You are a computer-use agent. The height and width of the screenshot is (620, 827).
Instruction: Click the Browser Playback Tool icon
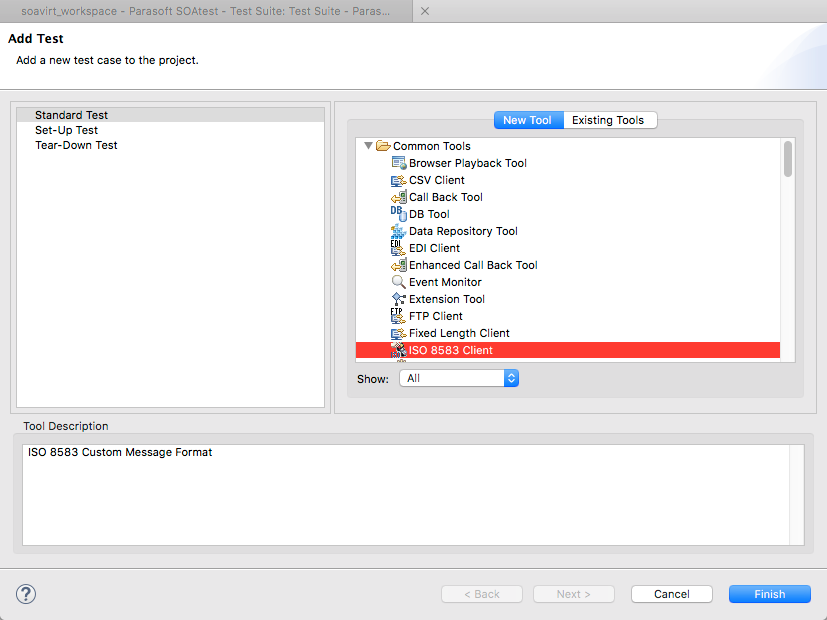click(399, 163)
